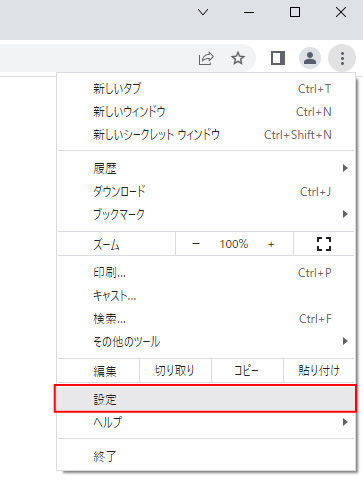The height and width of the screenshot is (485, 363).
Task: Click the コピー button
Action: click(x=247, y=370)
